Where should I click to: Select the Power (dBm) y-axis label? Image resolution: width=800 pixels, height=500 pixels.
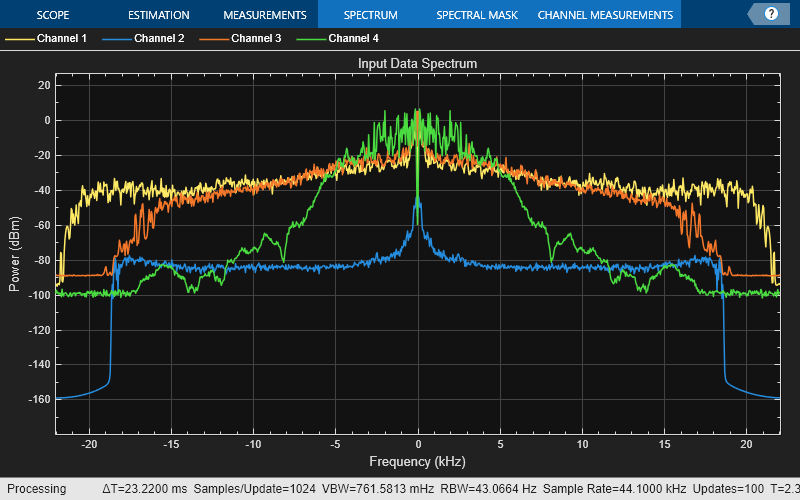[14, 253]
